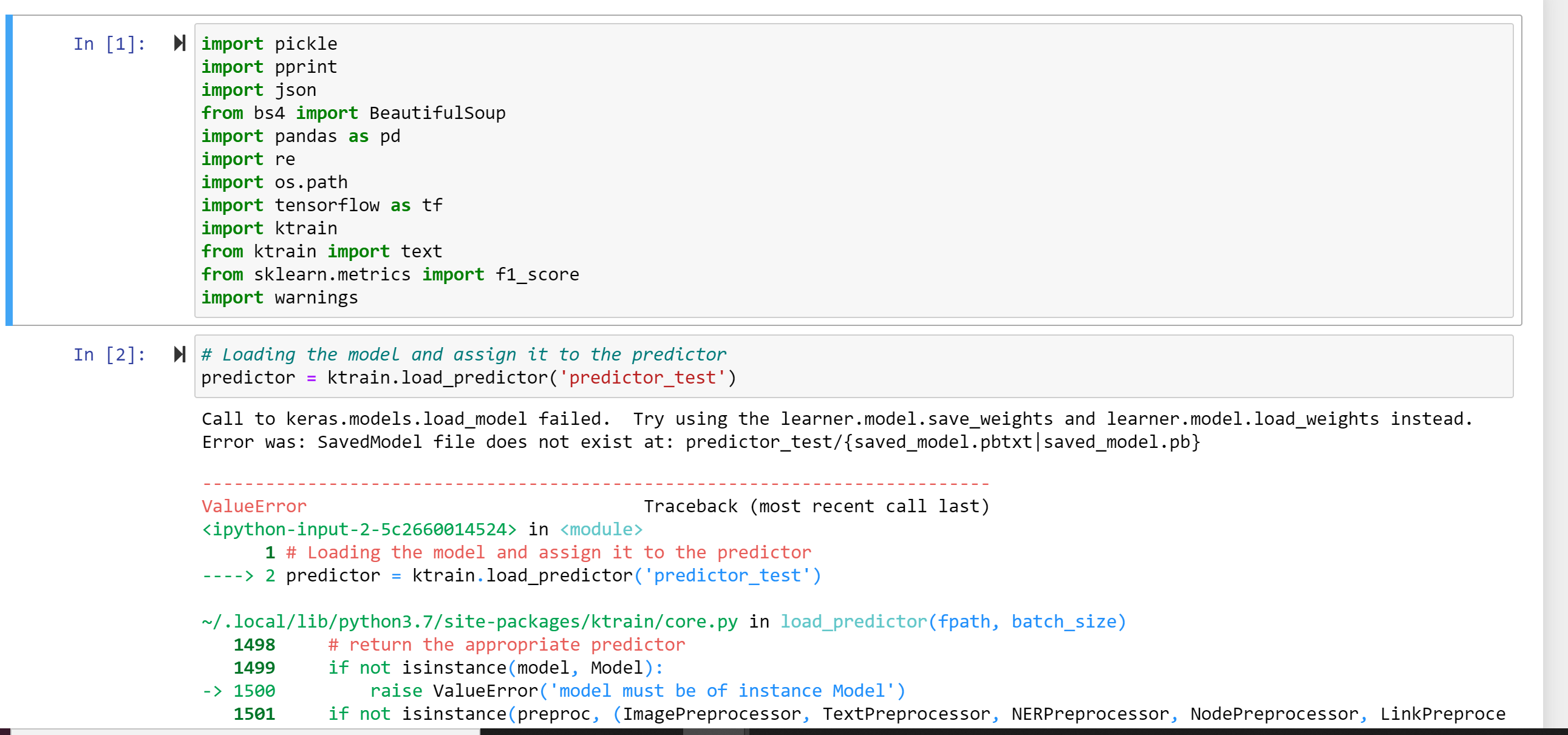The height and width of the screenshot is (735, 1568).
Task: Run the load_predictor cell via its run icon
Action: coord(179,354)
